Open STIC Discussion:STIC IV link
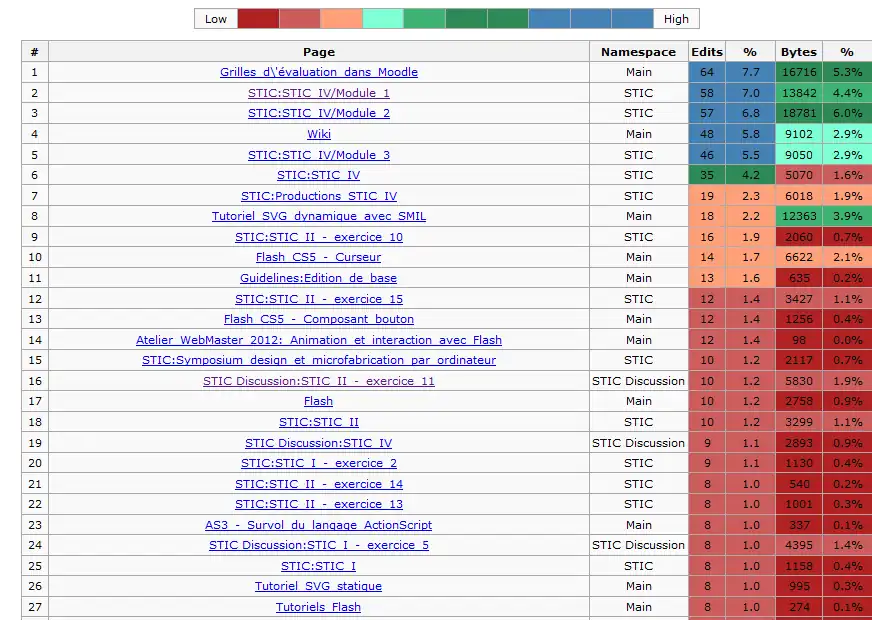 [319, 443]
